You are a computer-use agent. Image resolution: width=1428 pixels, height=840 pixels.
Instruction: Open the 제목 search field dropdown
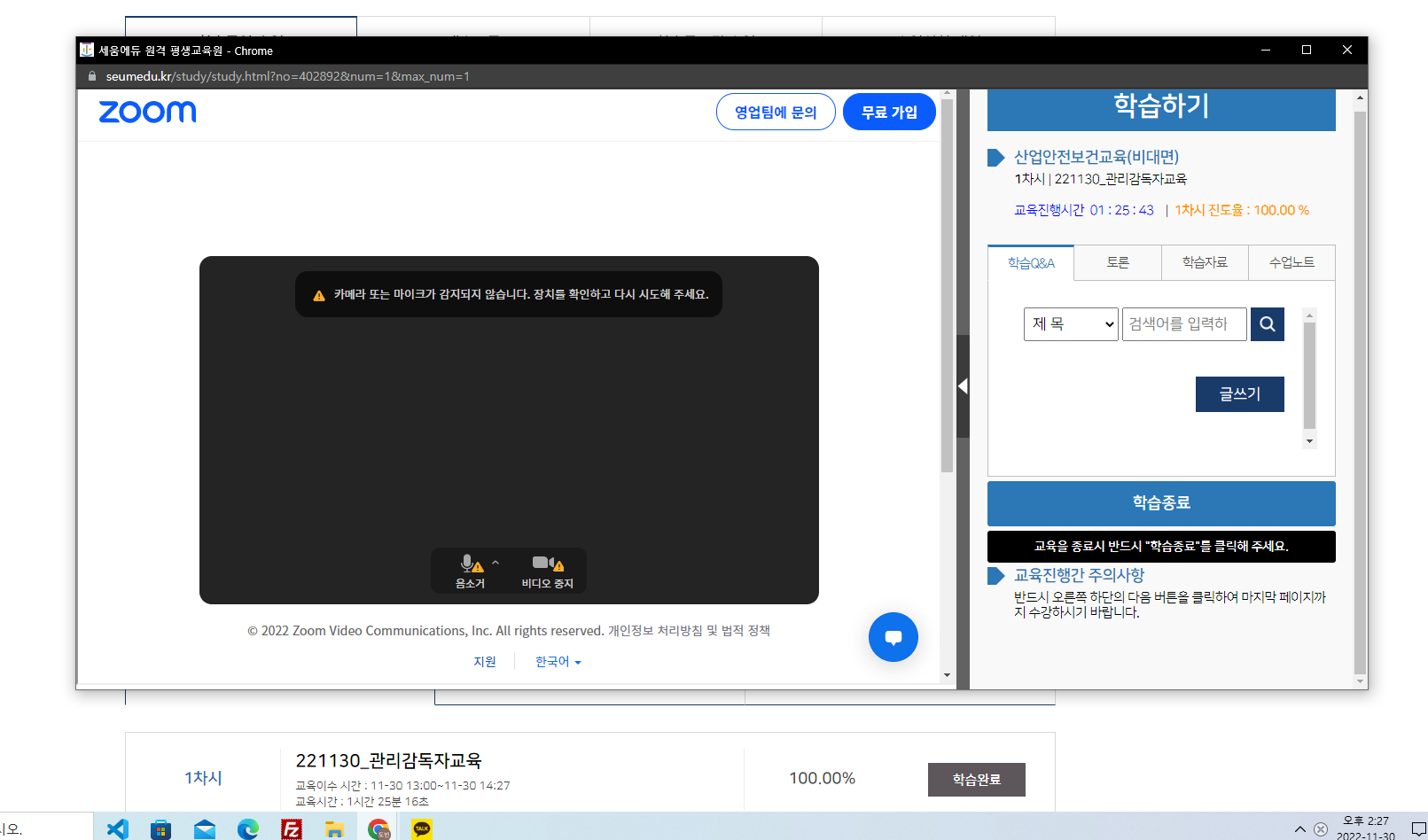pyautogui.click(x=1071, y=324)
